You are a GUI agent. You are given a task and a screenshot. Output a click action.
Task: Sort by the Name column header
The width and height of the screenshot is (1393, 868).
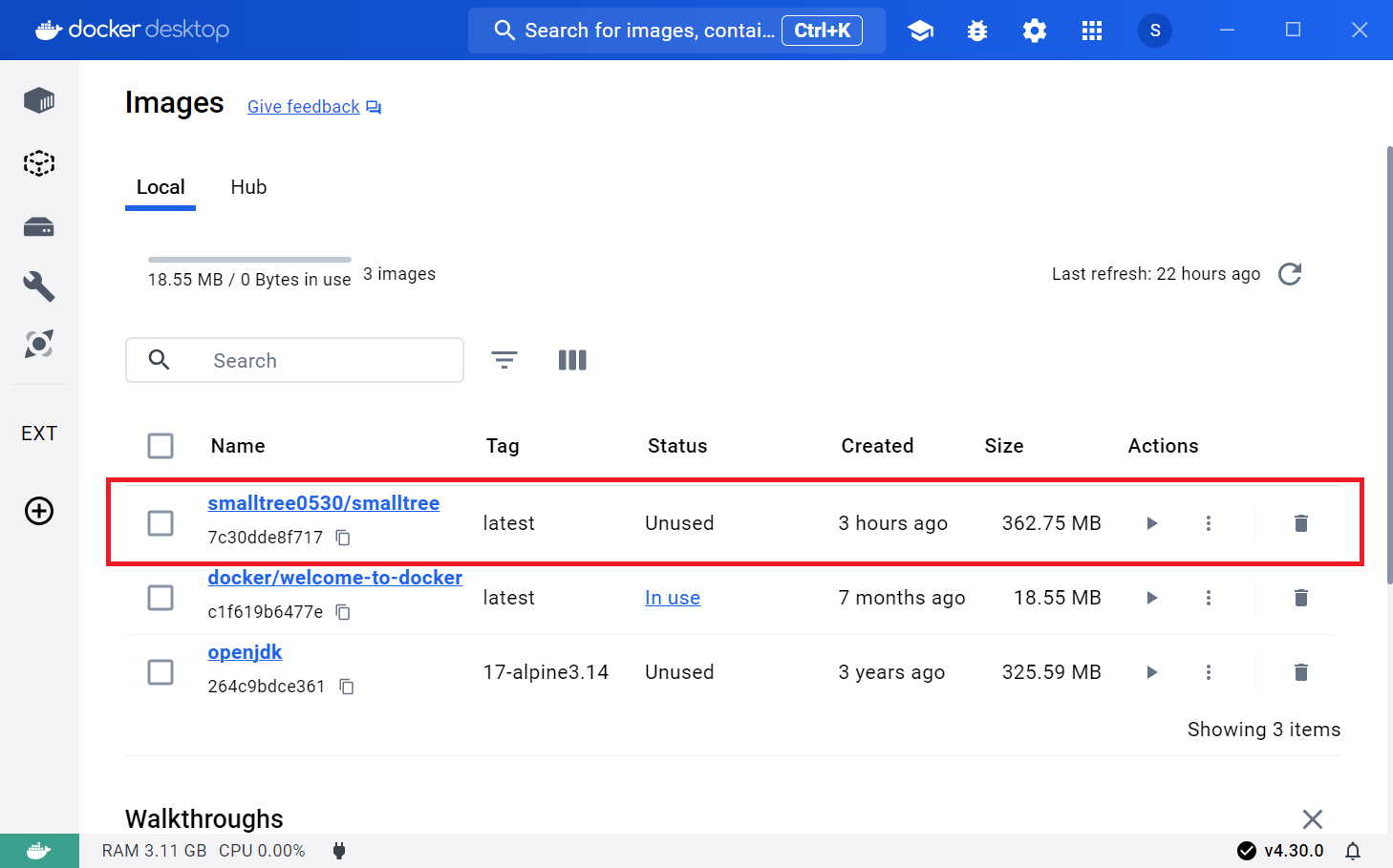pyautogui.click(x=238, y=446)
